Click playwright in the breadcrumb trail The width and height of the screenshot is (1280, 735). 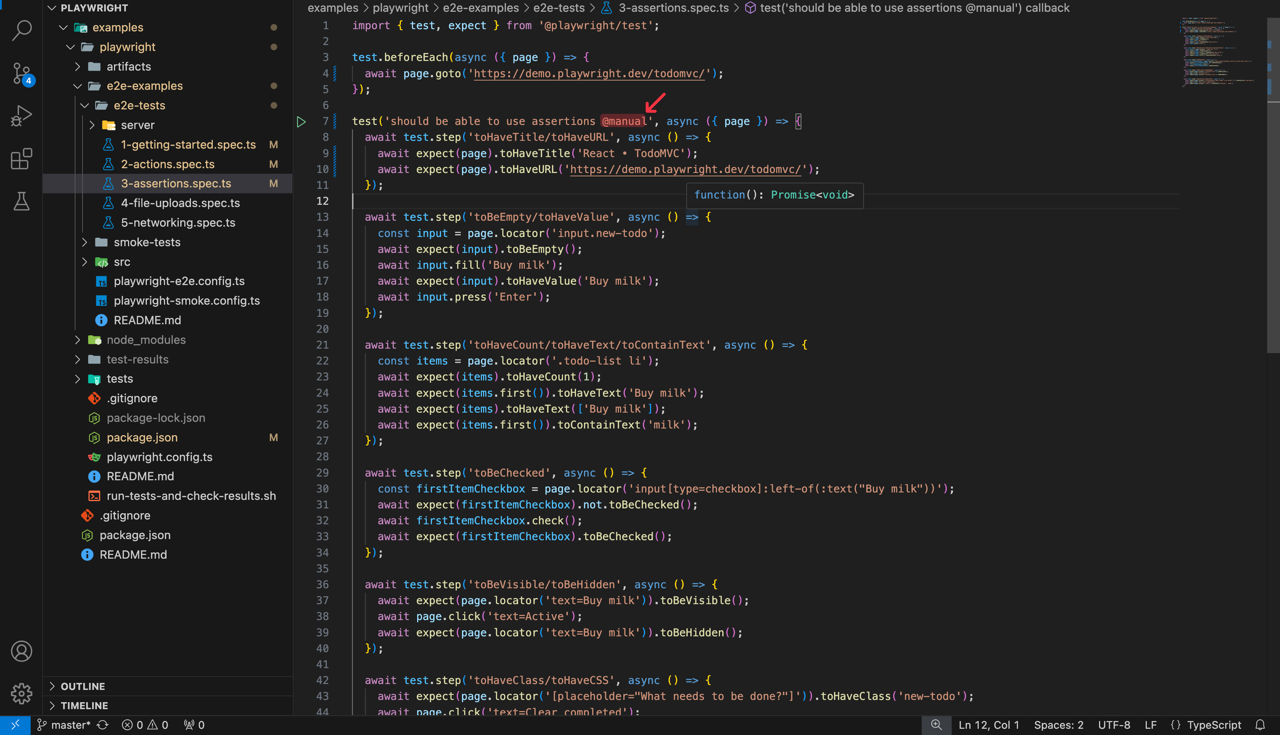[x=401, y=7]
